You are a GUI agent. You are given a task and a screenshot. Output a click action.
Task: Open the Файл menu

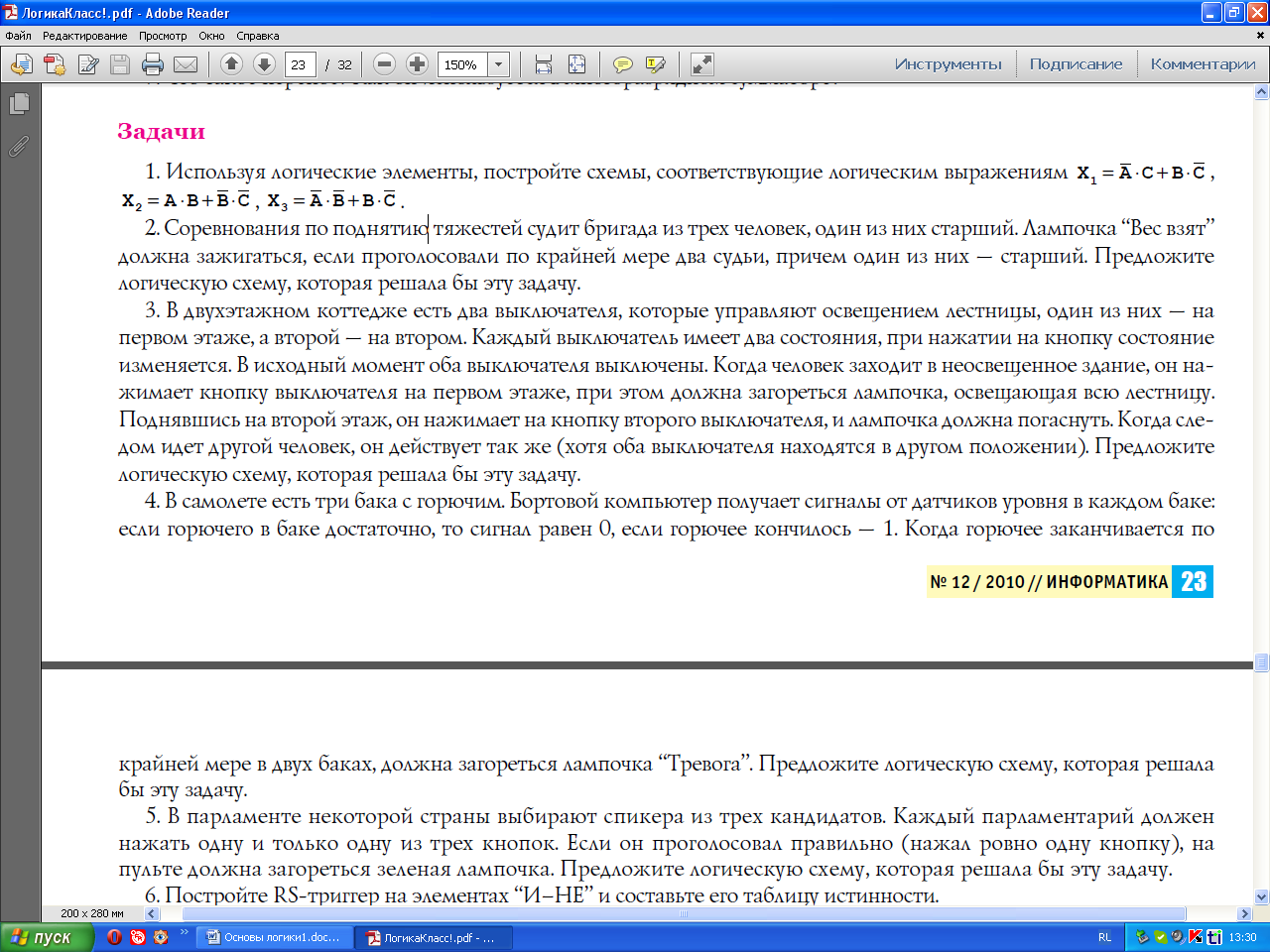point(19,36)
